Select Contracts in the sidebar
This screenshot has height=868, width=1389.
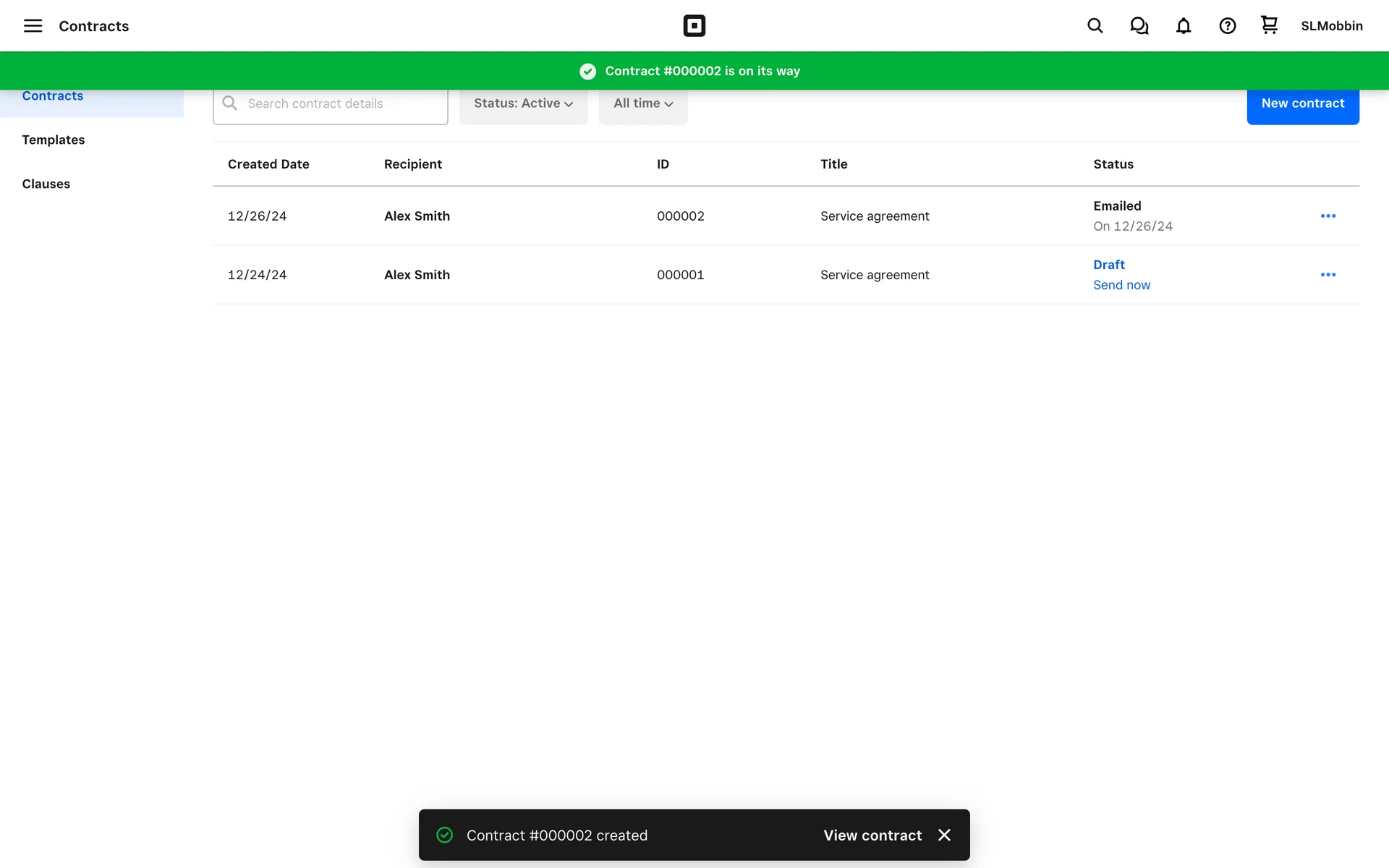pyautogui.click(x=53, y=97)
